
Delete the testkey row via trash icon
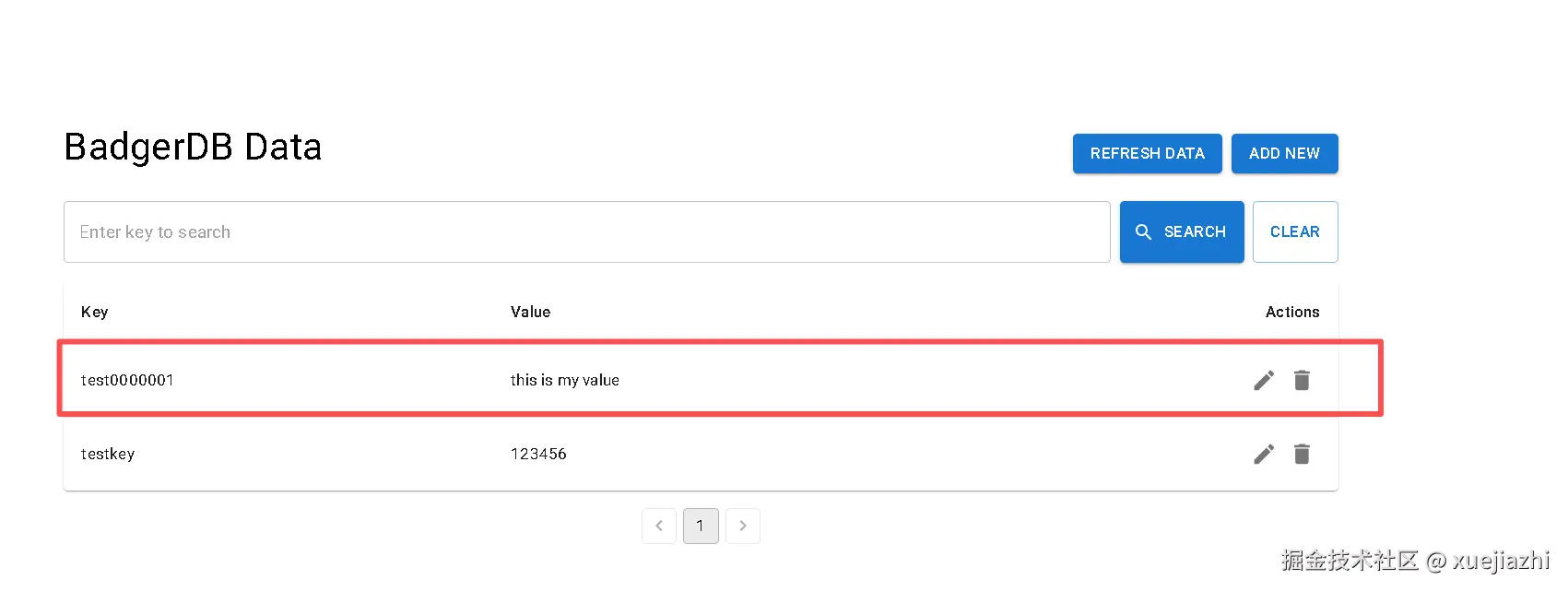click(x=1302, y=454)
